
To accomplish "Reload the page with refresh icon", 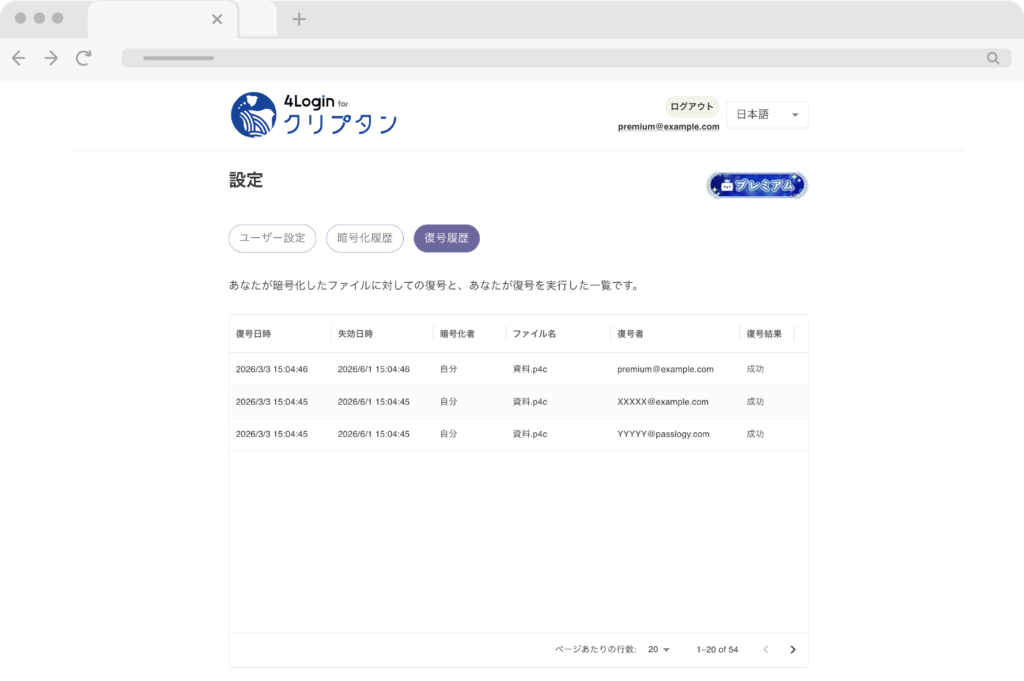I will coord(84,58).
